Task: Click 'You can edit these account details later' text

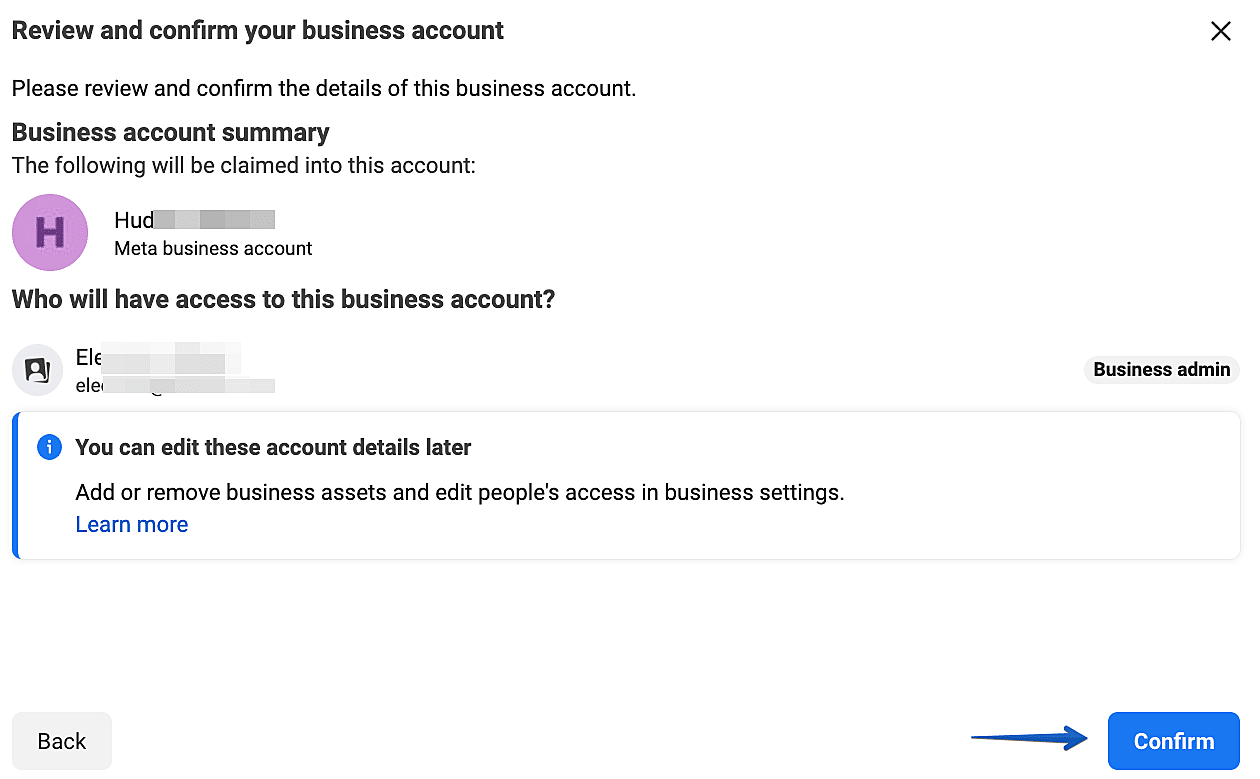Action: 273,447
